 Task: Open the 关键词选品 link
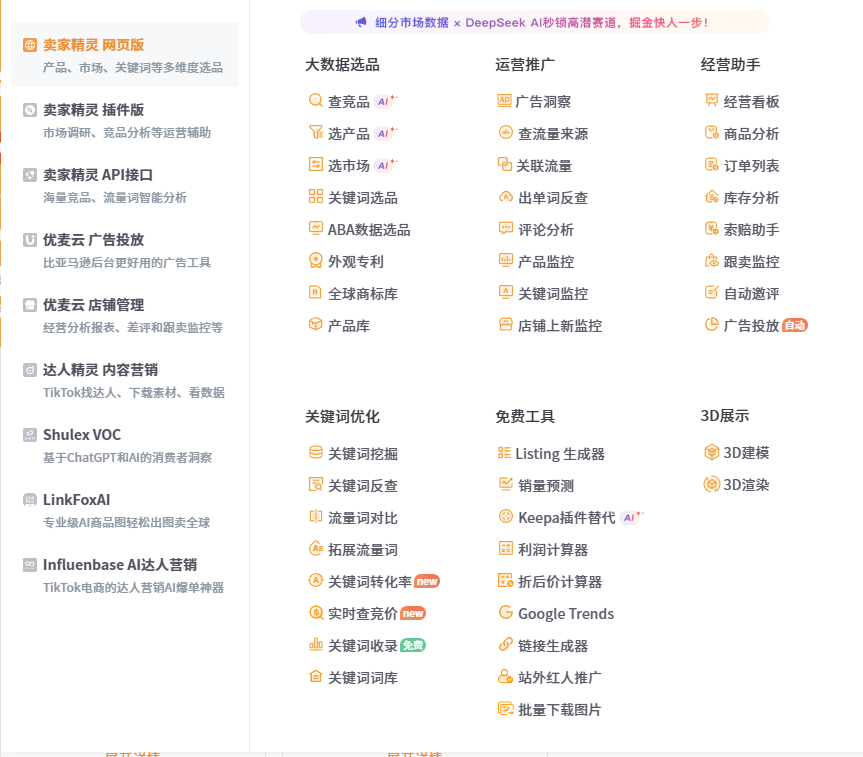pos(362,198)
